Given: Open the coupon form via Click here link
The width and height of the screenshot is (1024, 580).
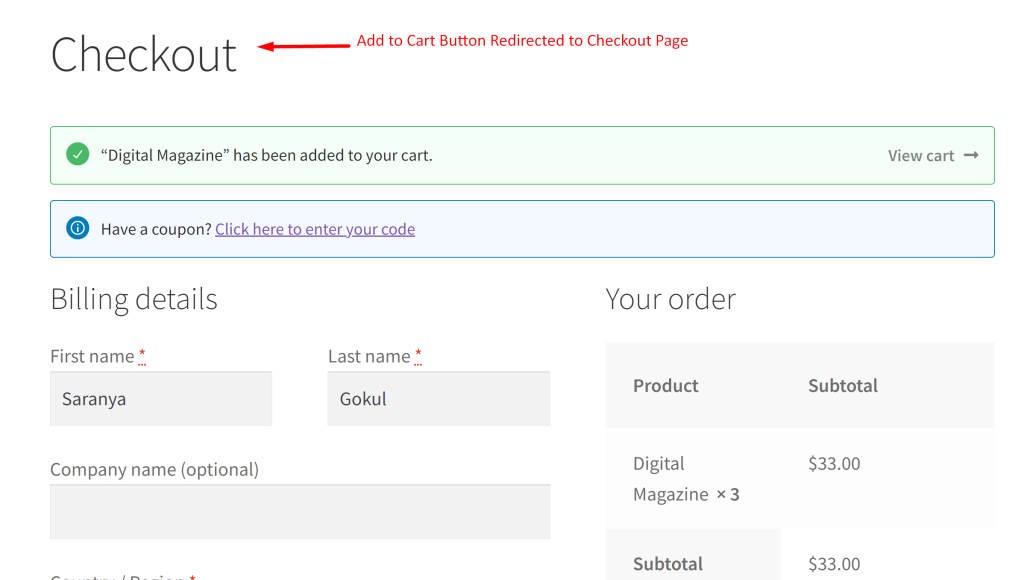Looking at the screenshot, I should 314,229.
